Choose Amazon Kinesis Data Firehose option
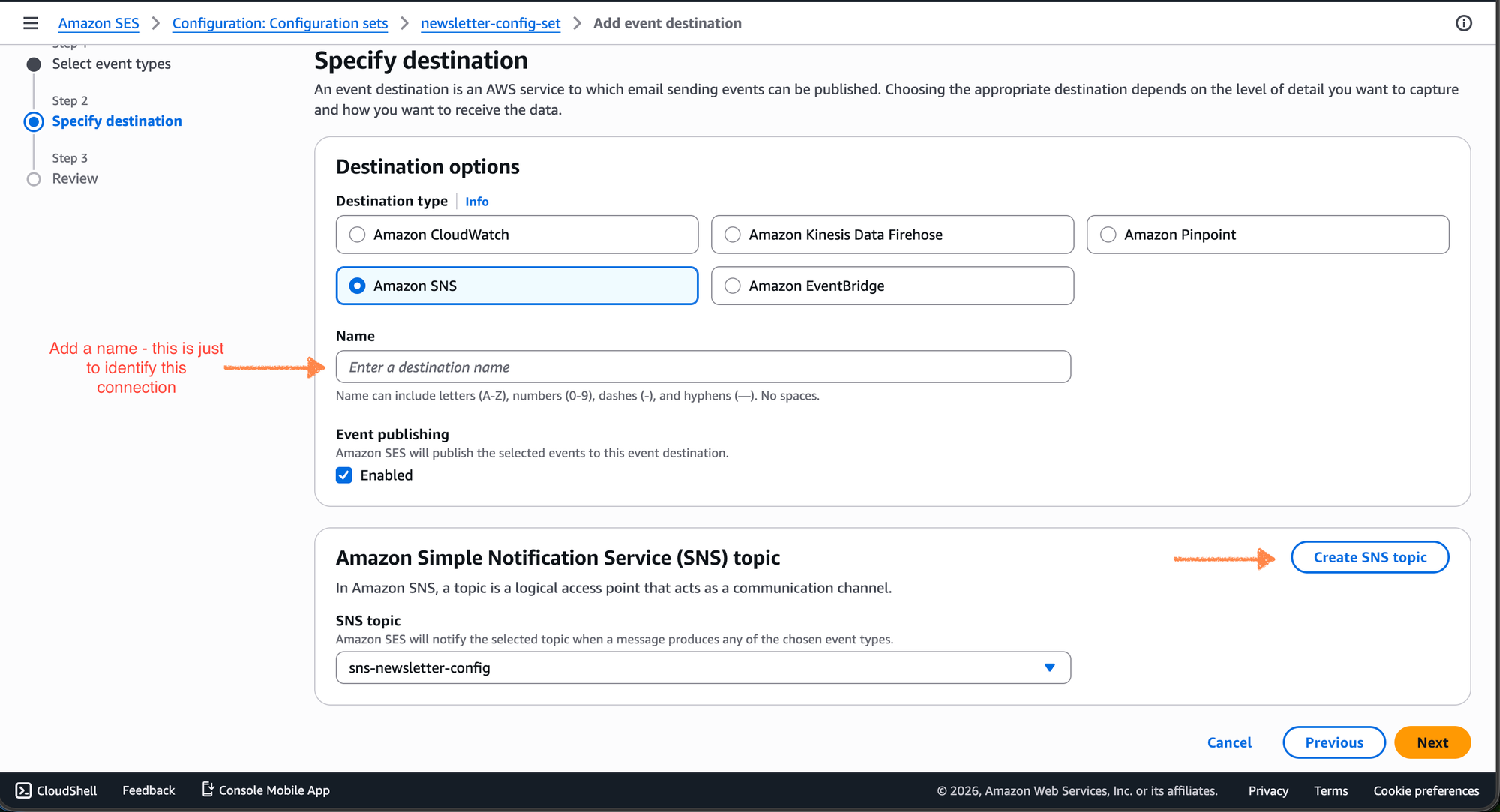This screenshot has height=812, width=1500. click(x=733, y=235)
